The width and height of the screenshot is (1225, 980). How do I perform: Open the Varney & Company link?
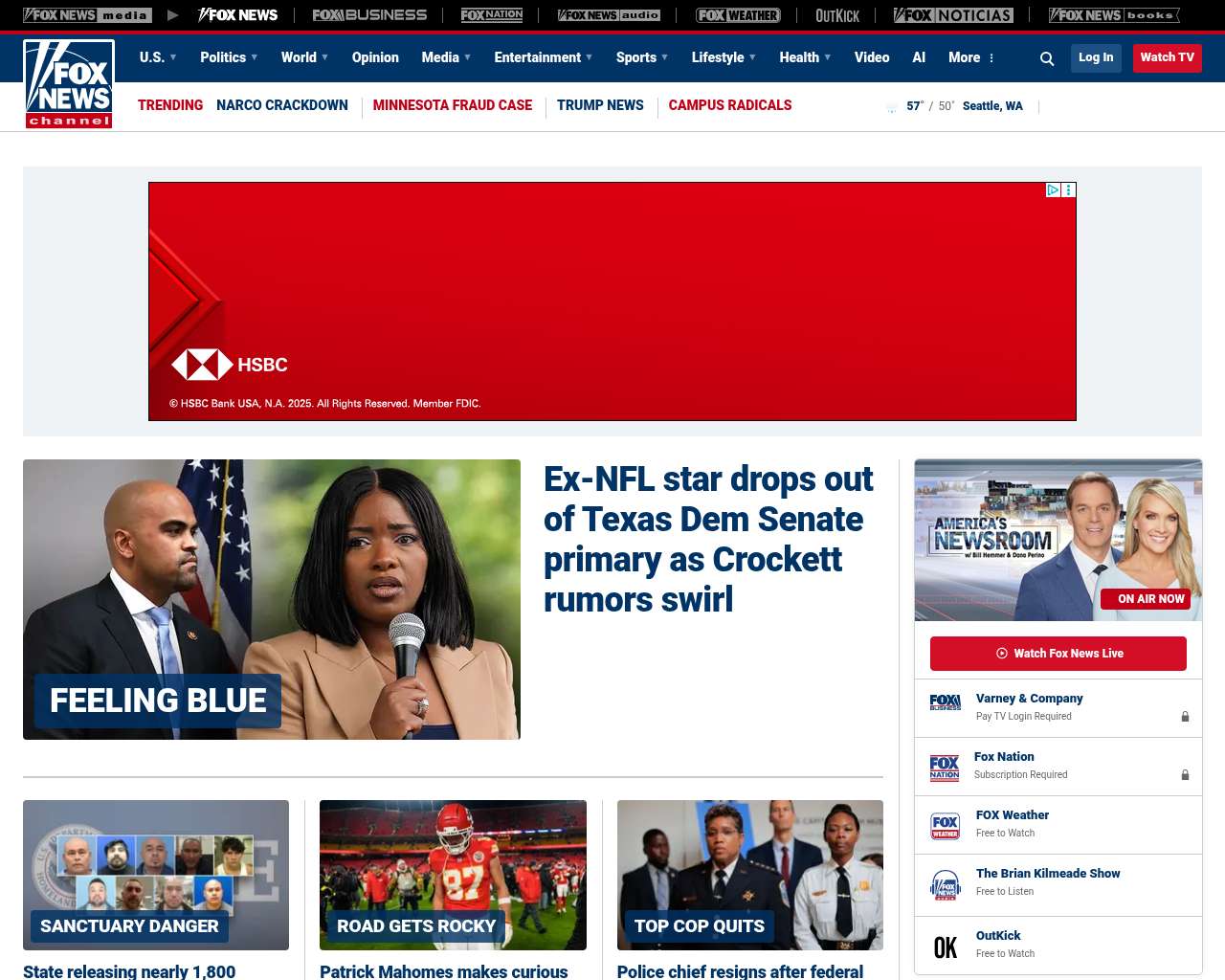1030,699
